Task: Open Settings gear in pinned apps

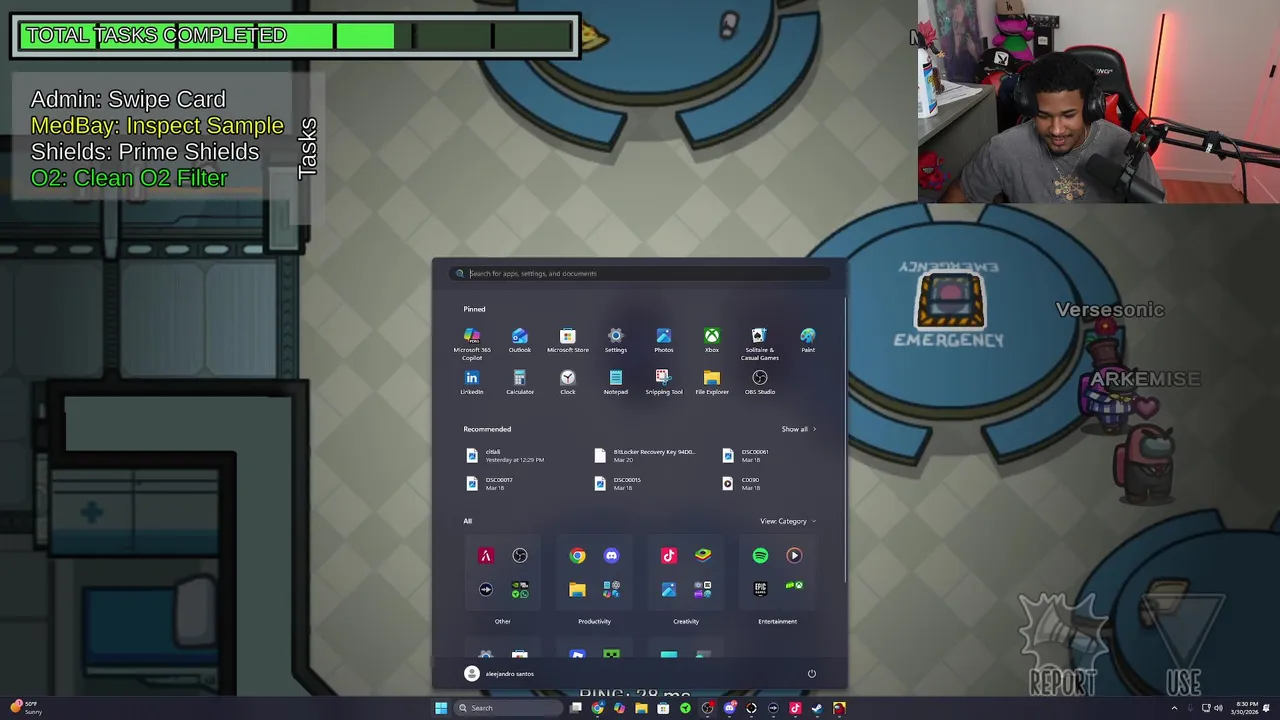Action: coord(615,340)
